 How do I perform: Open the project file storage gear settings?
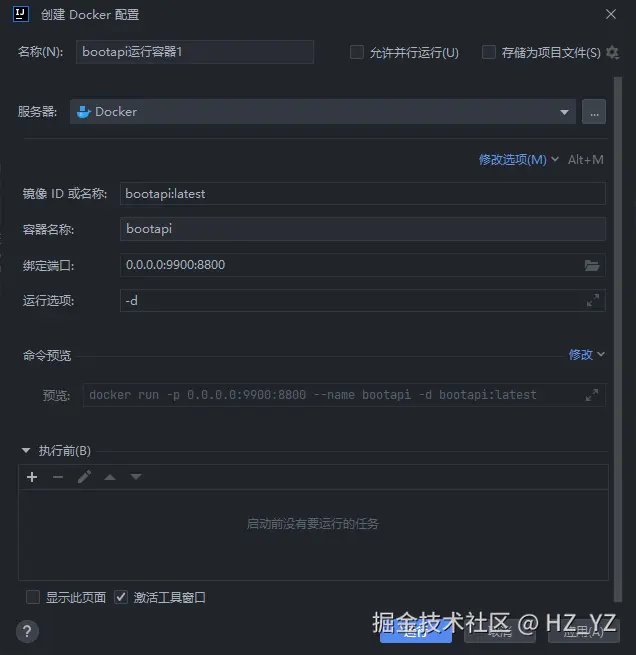pyautogui.click(x=612, y=52)
